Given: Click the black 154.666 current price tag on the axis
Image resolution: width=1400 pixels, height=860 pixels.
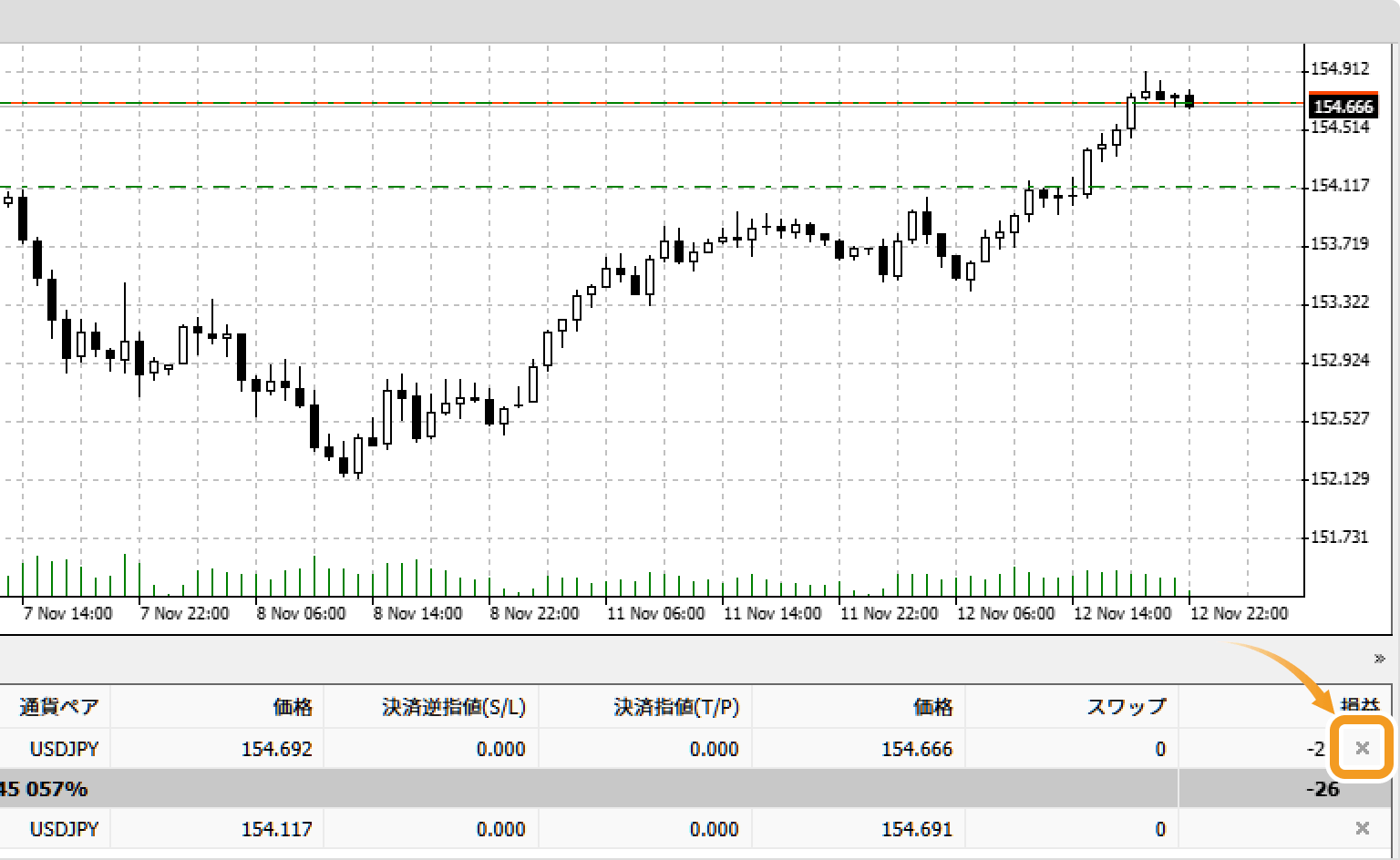Looking at the screenshot, I should coord(1343,107).
